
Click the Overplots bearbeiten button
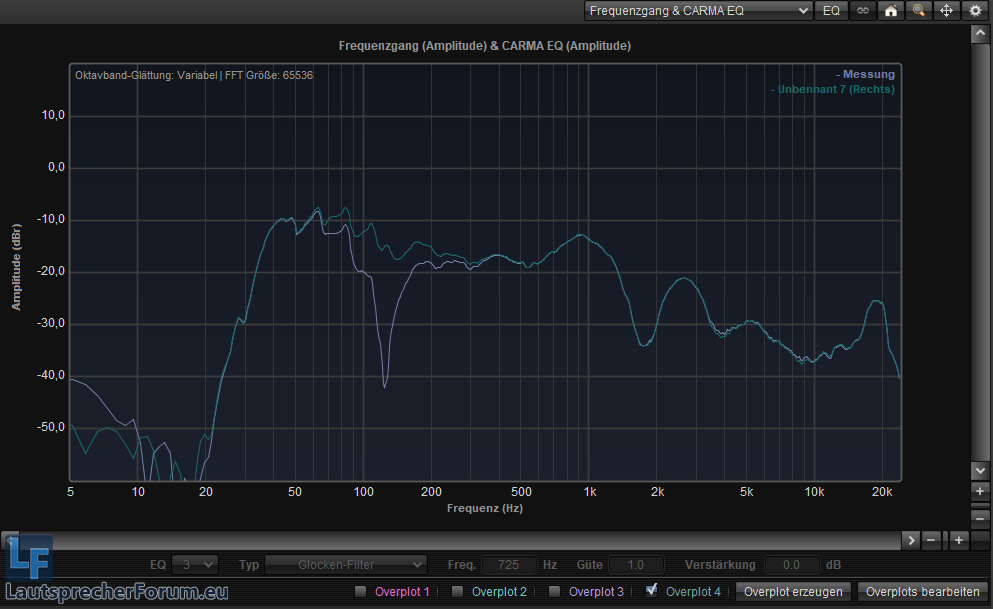click(x=922, y=591)
